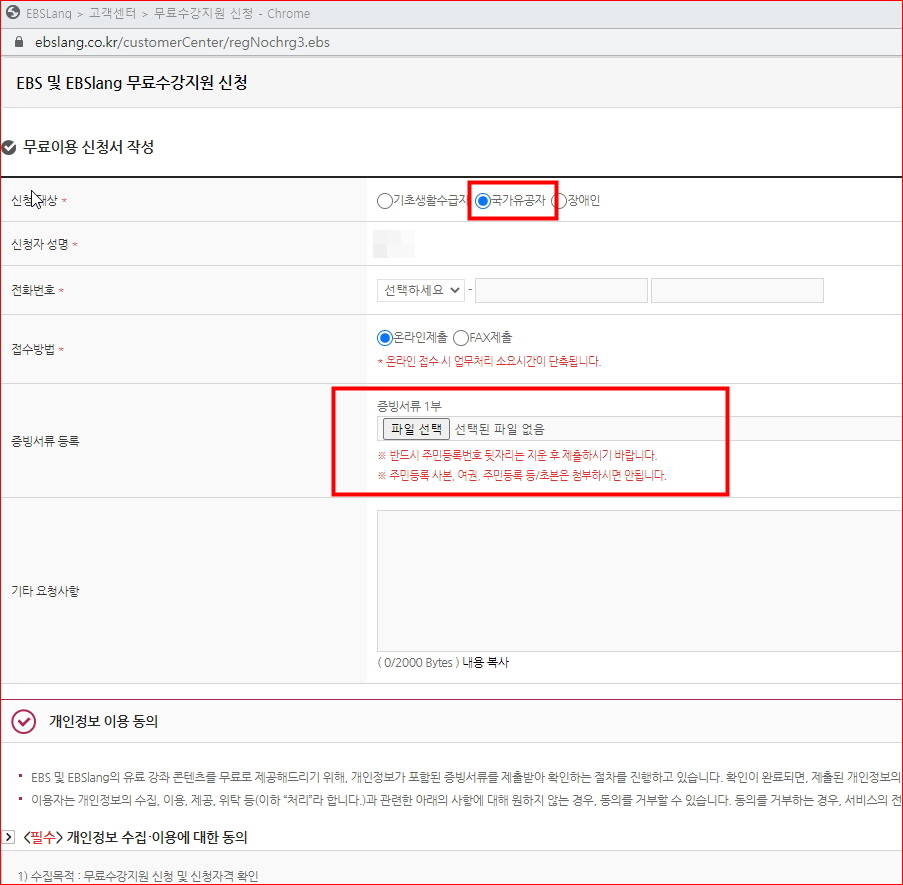Click inside the 기타 요청사항 text area
This screenshot has height=885, width=903.
coord(640,580)
